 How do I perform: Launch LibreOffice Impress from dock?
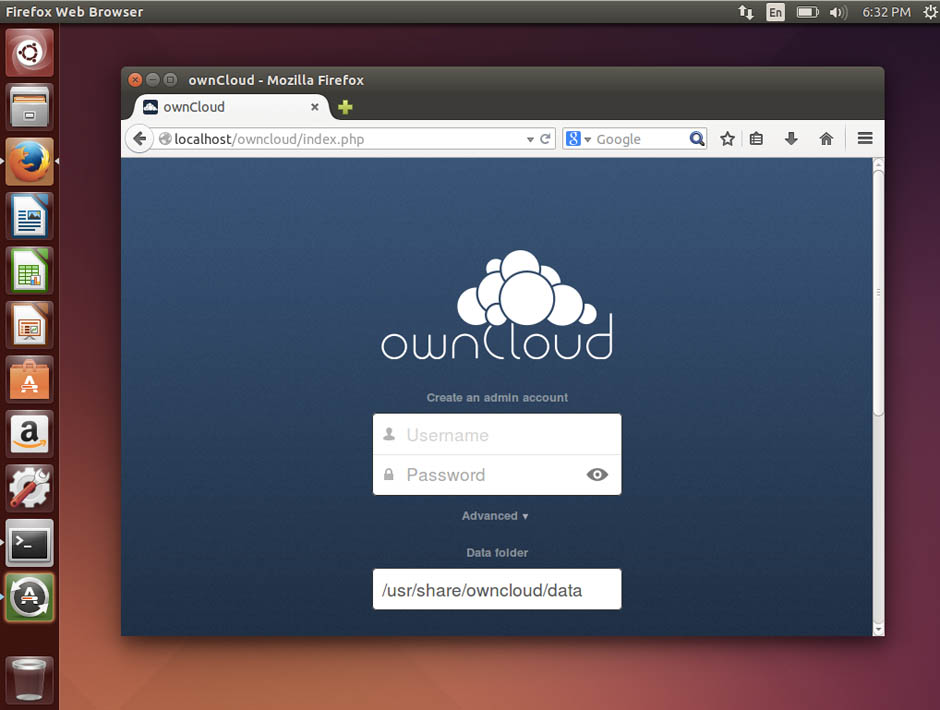tap(29, 325)
